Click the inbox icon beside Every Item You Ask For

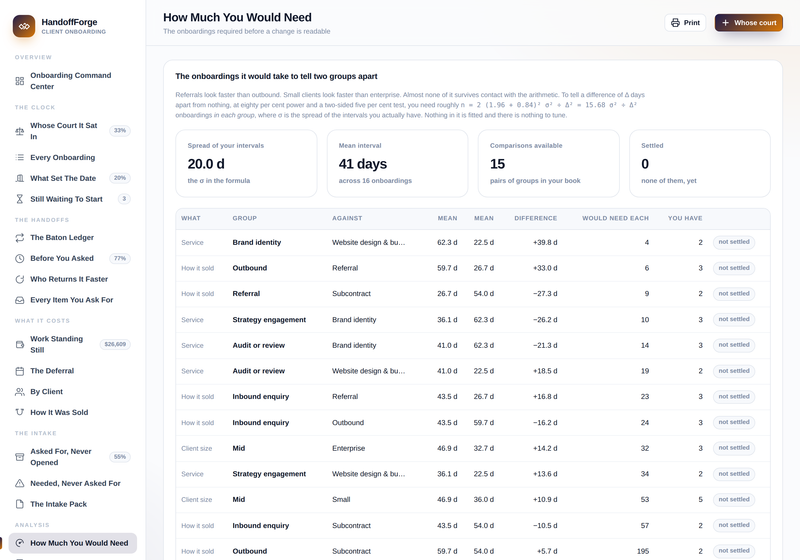click(x=19, y=300)
